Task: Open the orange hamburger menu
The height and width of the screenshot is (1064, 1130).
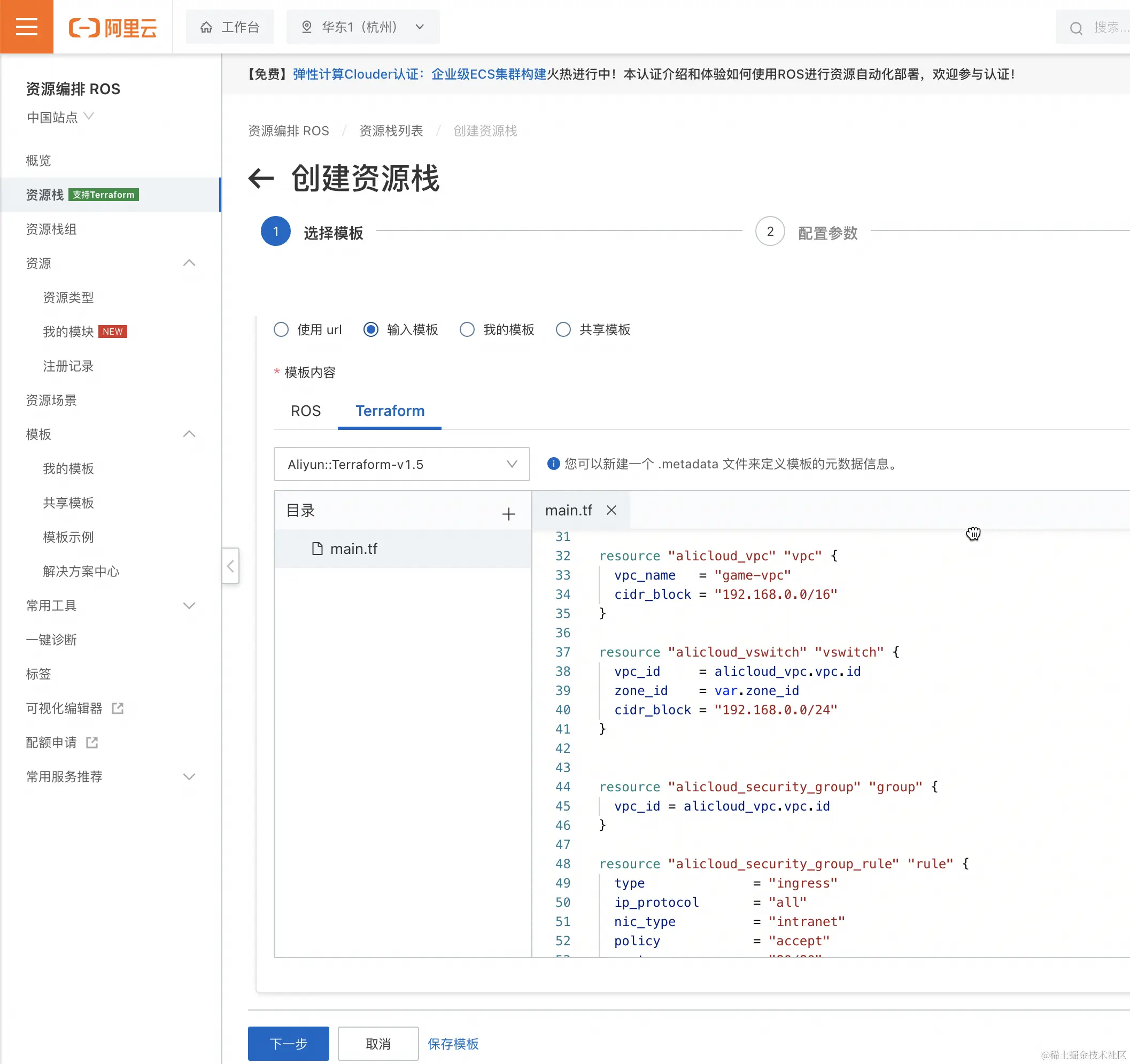Action: click(x=26, y=27)
